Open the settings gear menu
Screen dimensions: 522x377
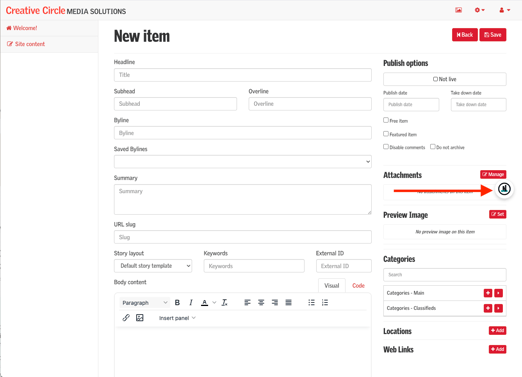480,10
